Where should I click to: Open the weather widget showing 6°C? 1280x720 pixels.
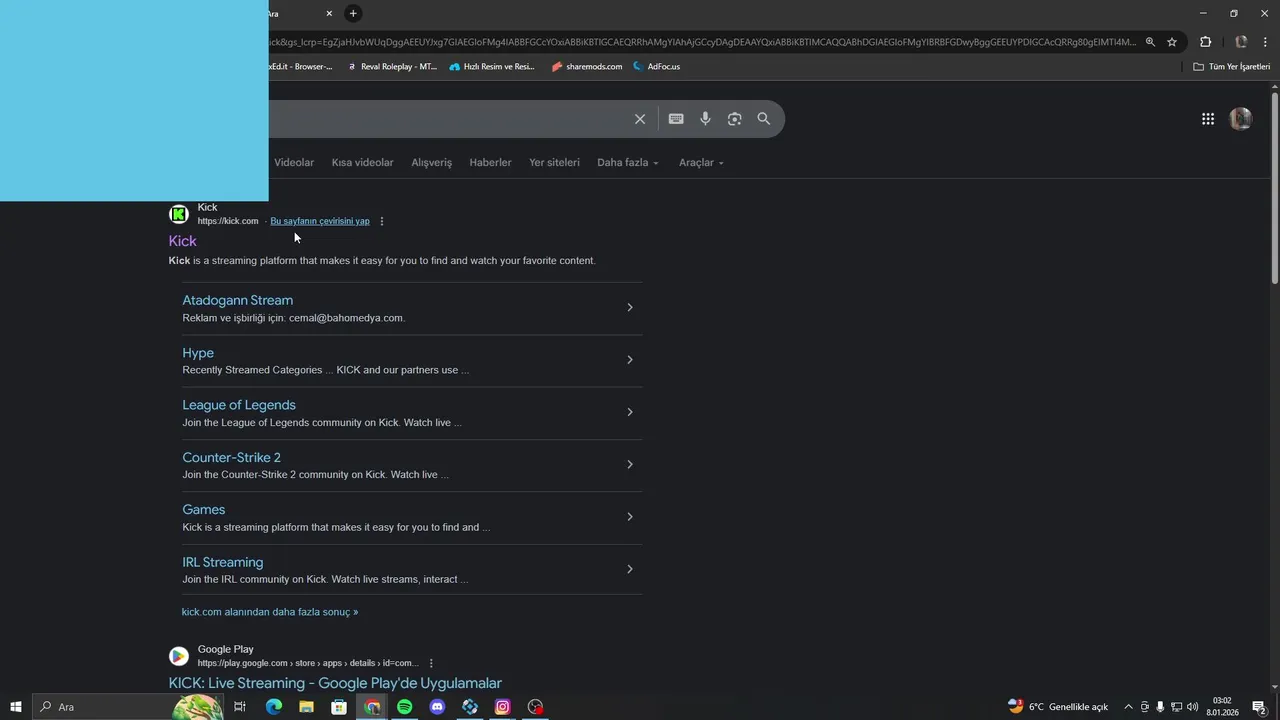(1058, 707)
